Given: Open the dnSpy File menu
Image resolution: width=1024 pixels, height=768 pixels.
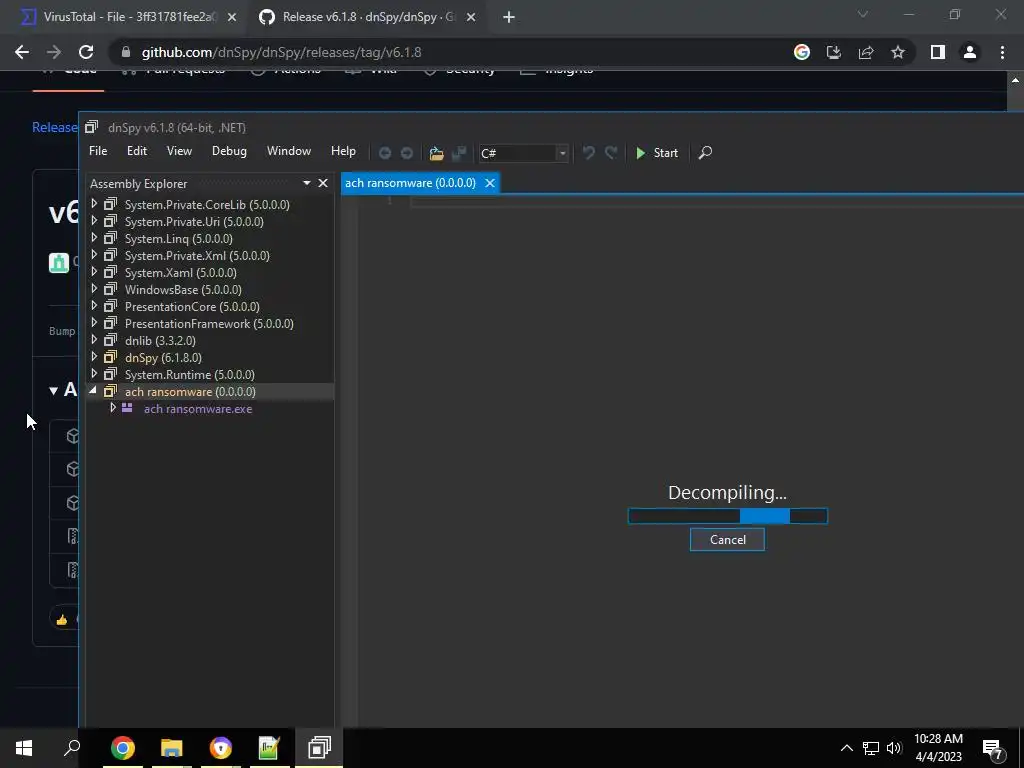Looking at the screenshot, I should 98,151.
